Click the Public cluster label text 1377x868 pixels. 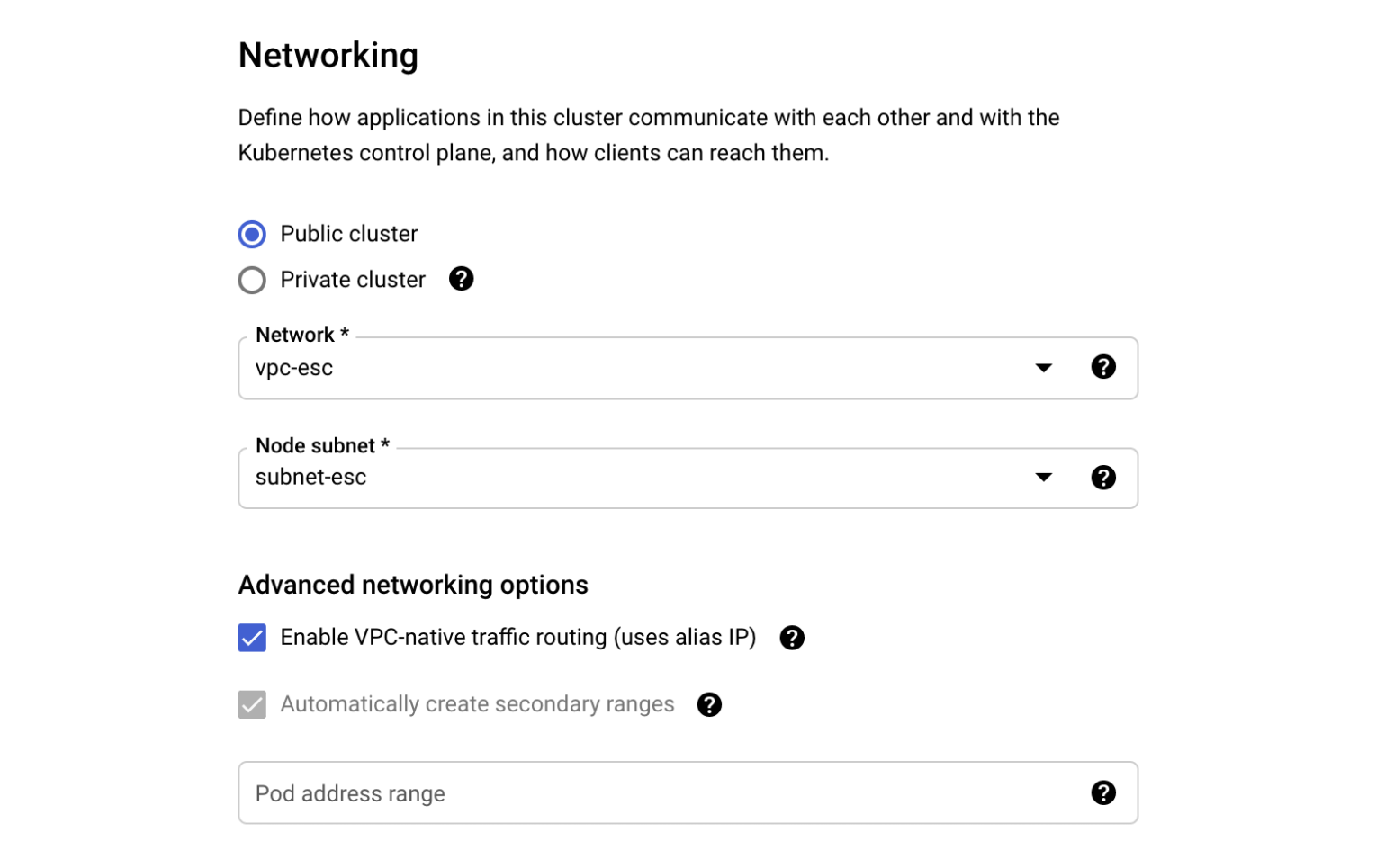[349, 234]
